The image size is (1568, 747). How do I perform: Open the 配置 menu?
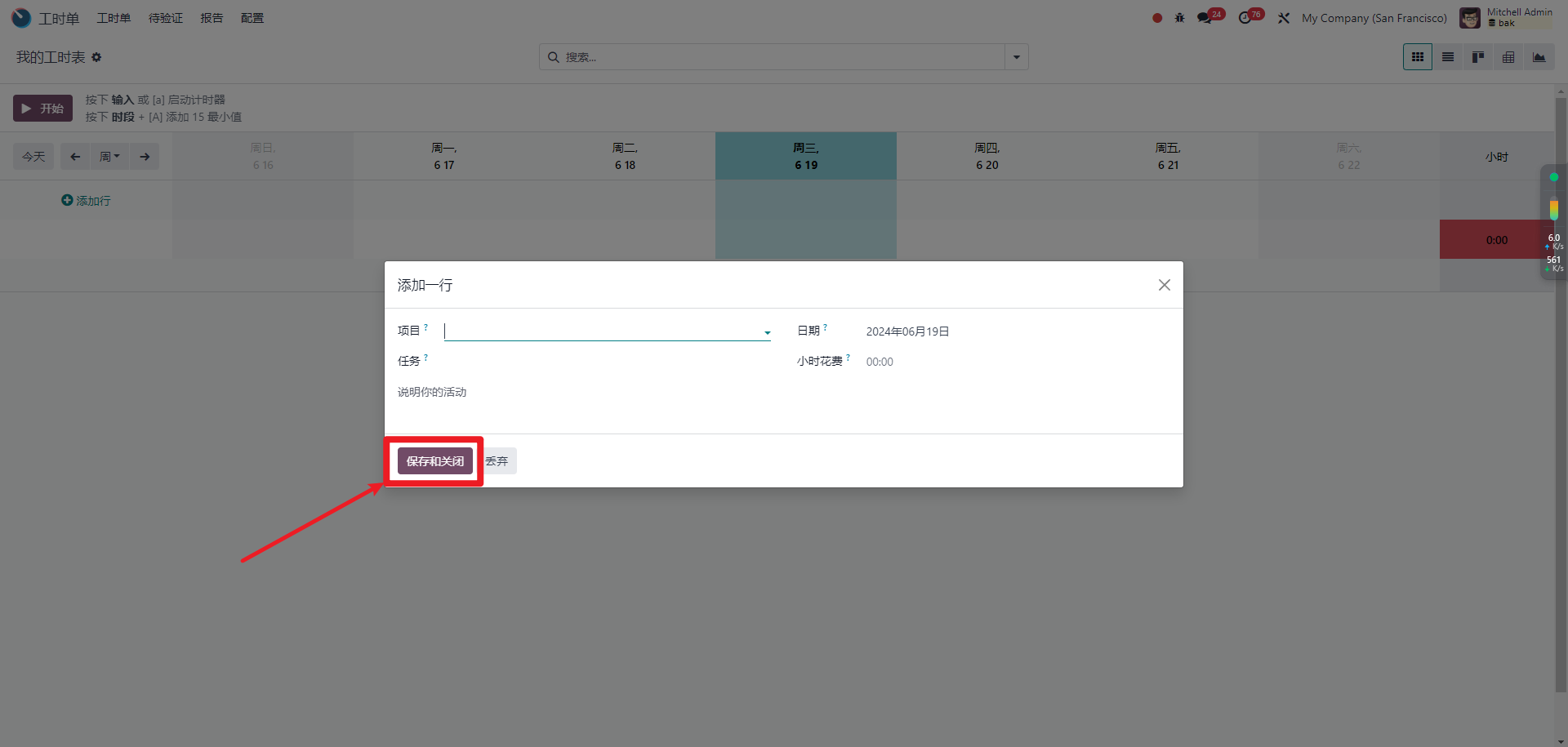[252, 18]
